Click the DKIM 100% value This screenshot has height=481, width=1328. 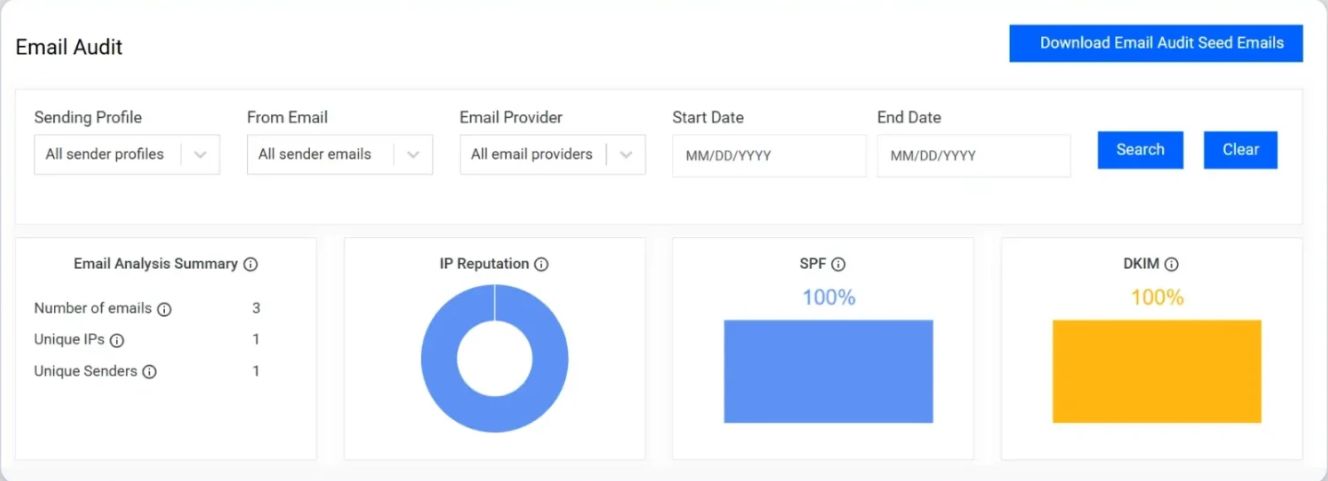pos(1157,297)
